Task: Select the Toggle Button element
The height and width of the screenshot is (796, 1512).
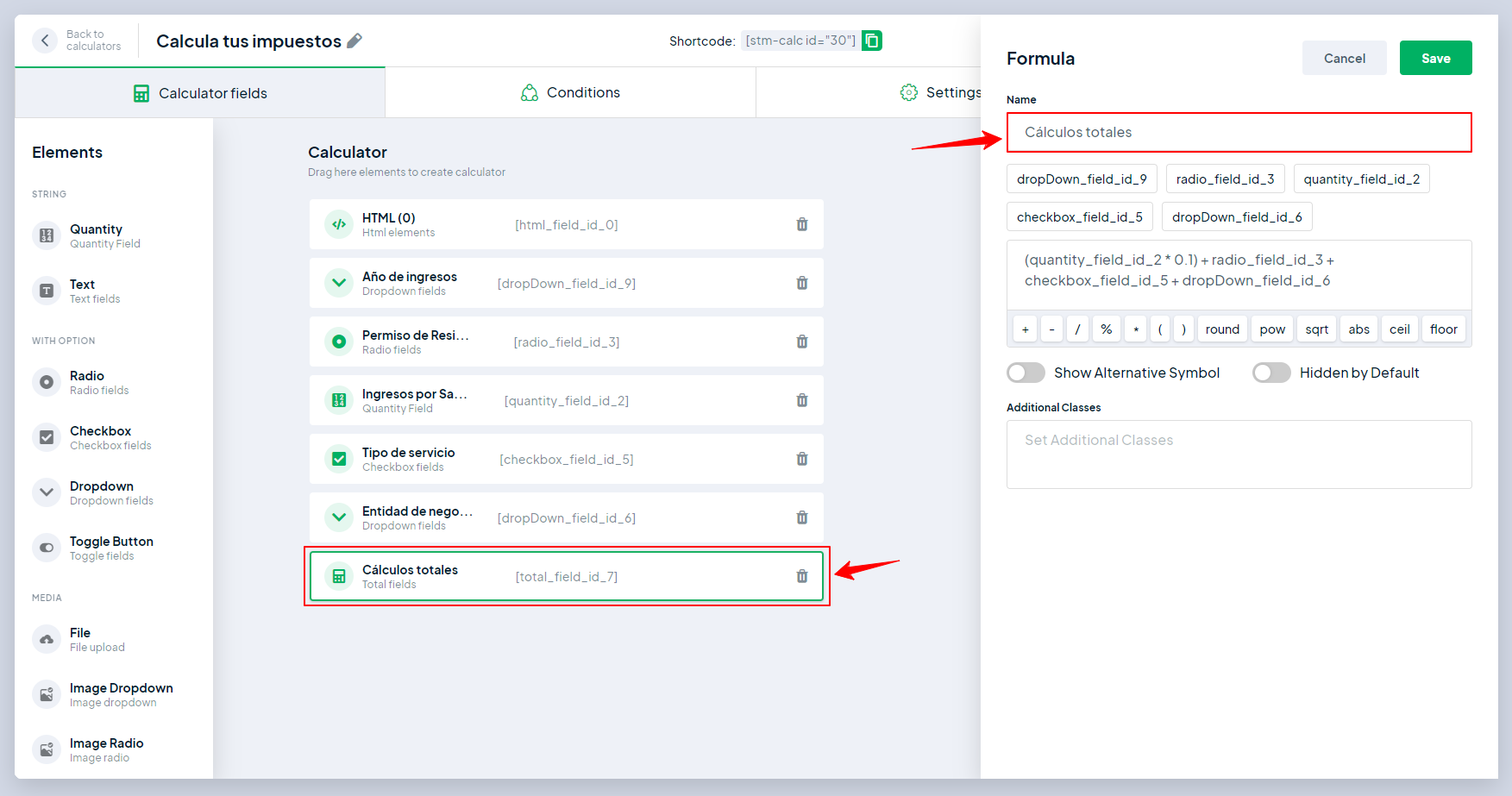Action: point(111,548)
